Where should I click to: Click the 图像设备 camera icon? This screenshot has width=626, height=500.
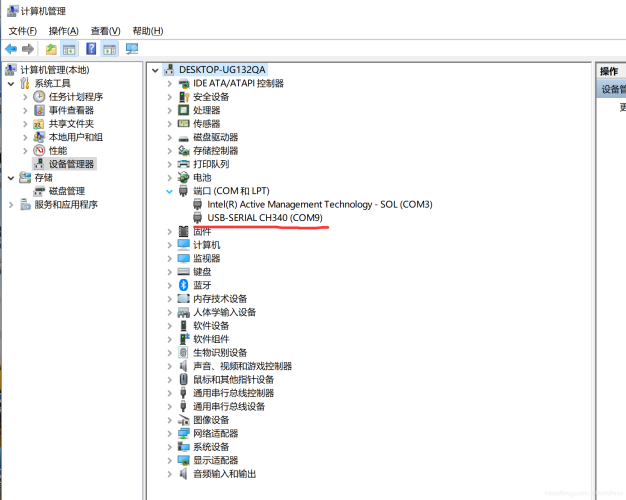click(x=183, y=420)
